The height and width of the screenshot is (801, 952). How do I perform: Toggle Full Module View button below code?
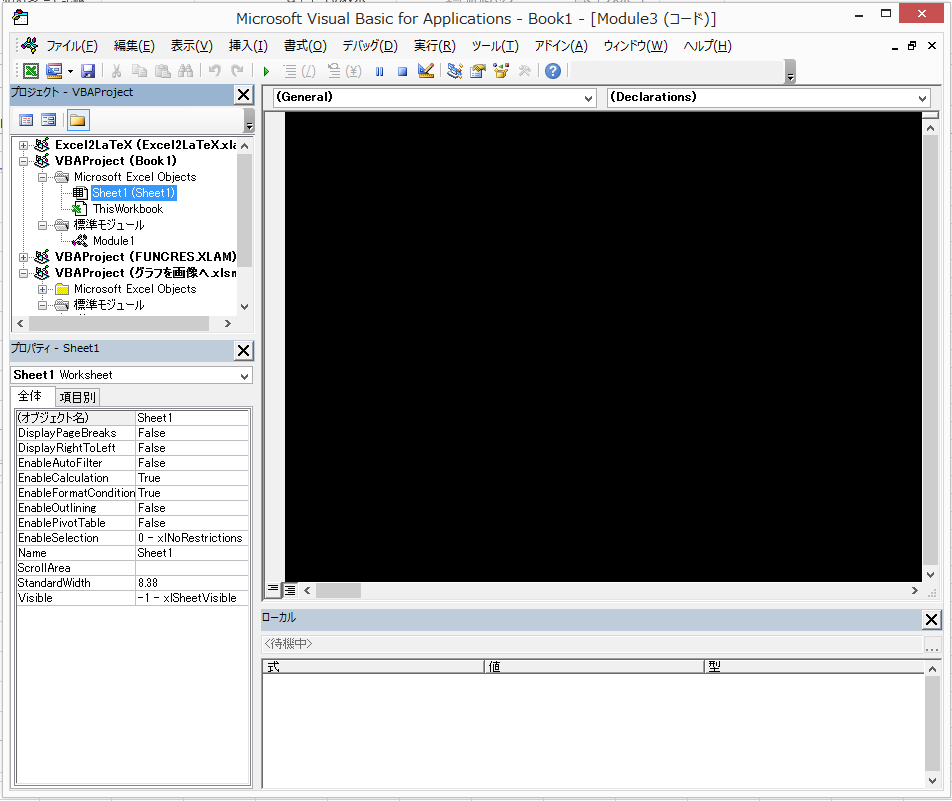[290, 590]
